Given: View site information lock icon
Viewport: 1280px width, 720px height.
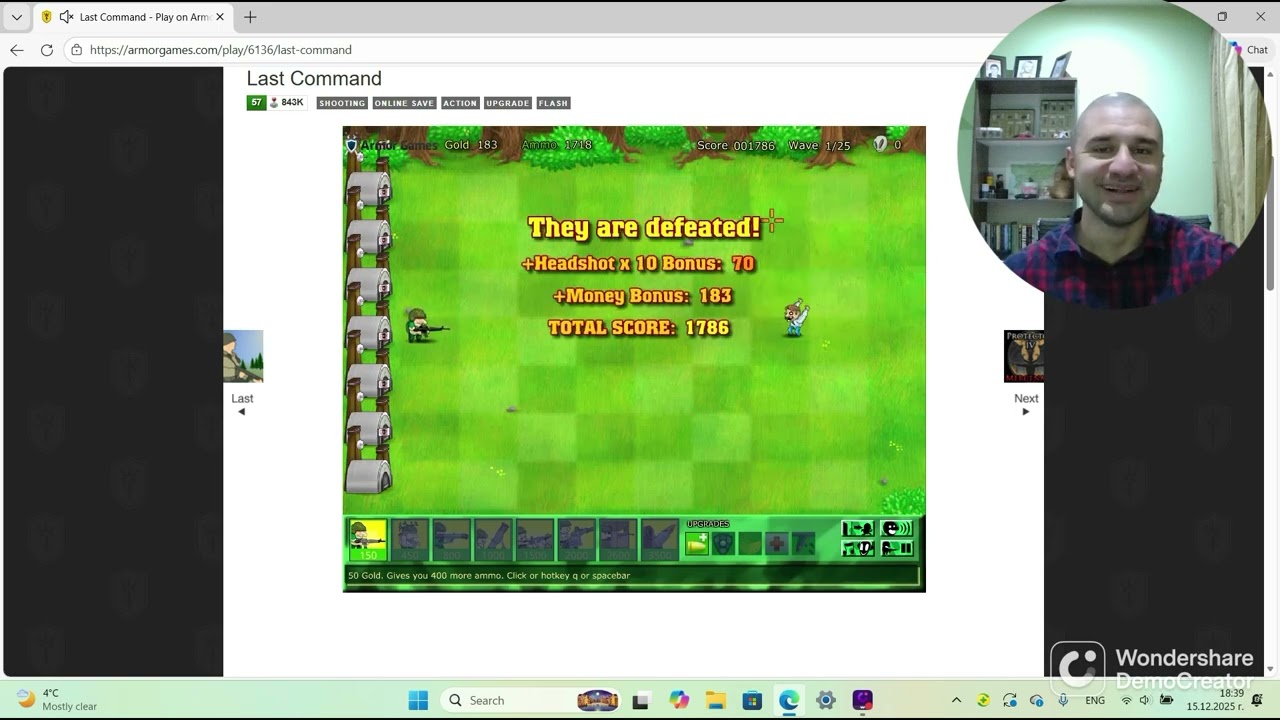Looking at the screenshot, I should (77, 50).
